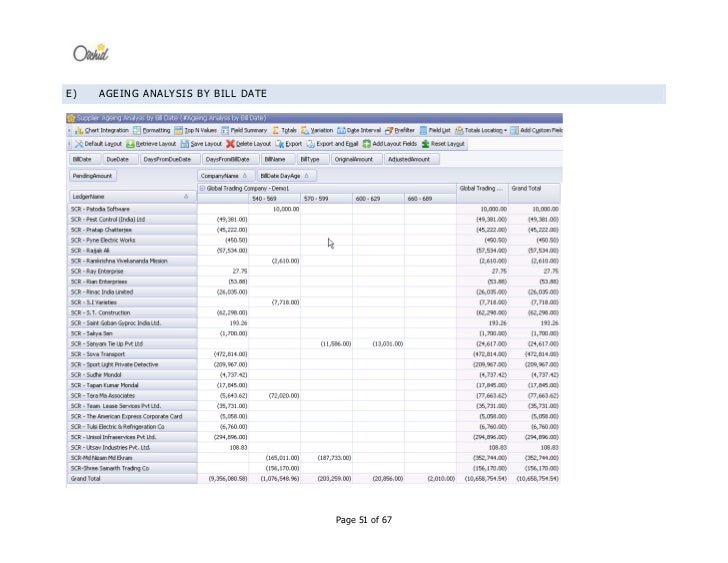Viewport: 728px width, 563px height.
Task: Click the BillType filter field
Action: pos(313,159)
